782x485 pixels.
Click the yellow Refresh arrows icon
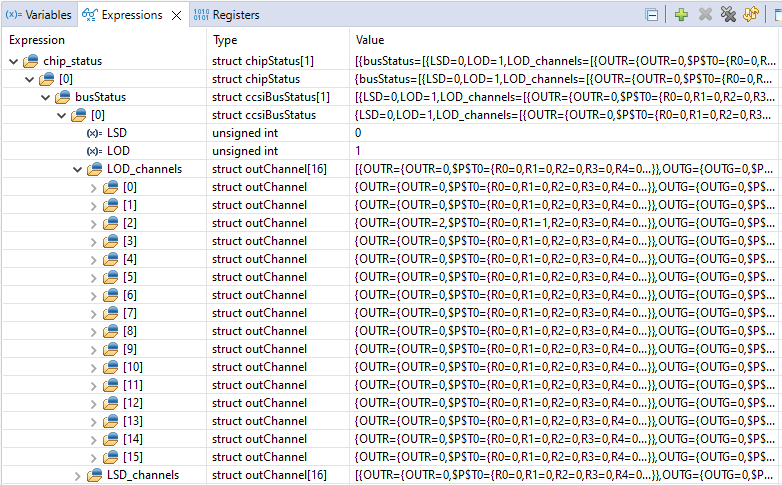(x=752, y=15)
